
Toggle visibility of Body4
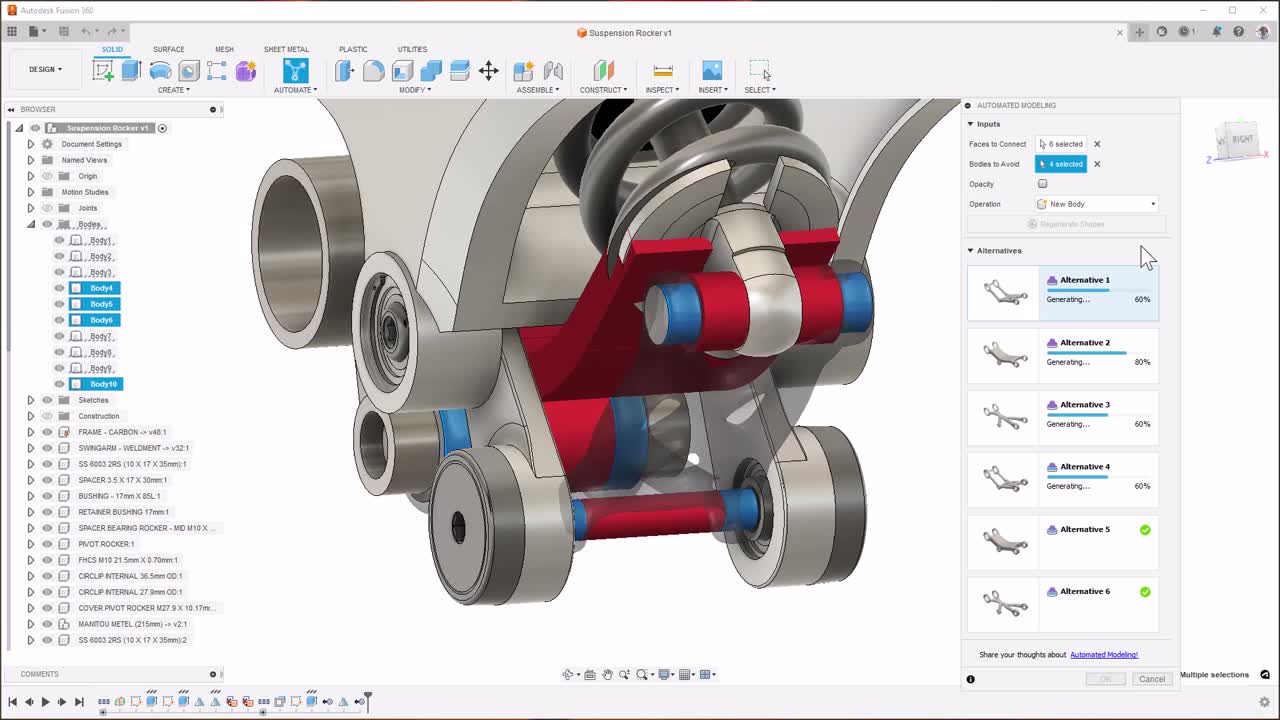(x=59, y=288)
